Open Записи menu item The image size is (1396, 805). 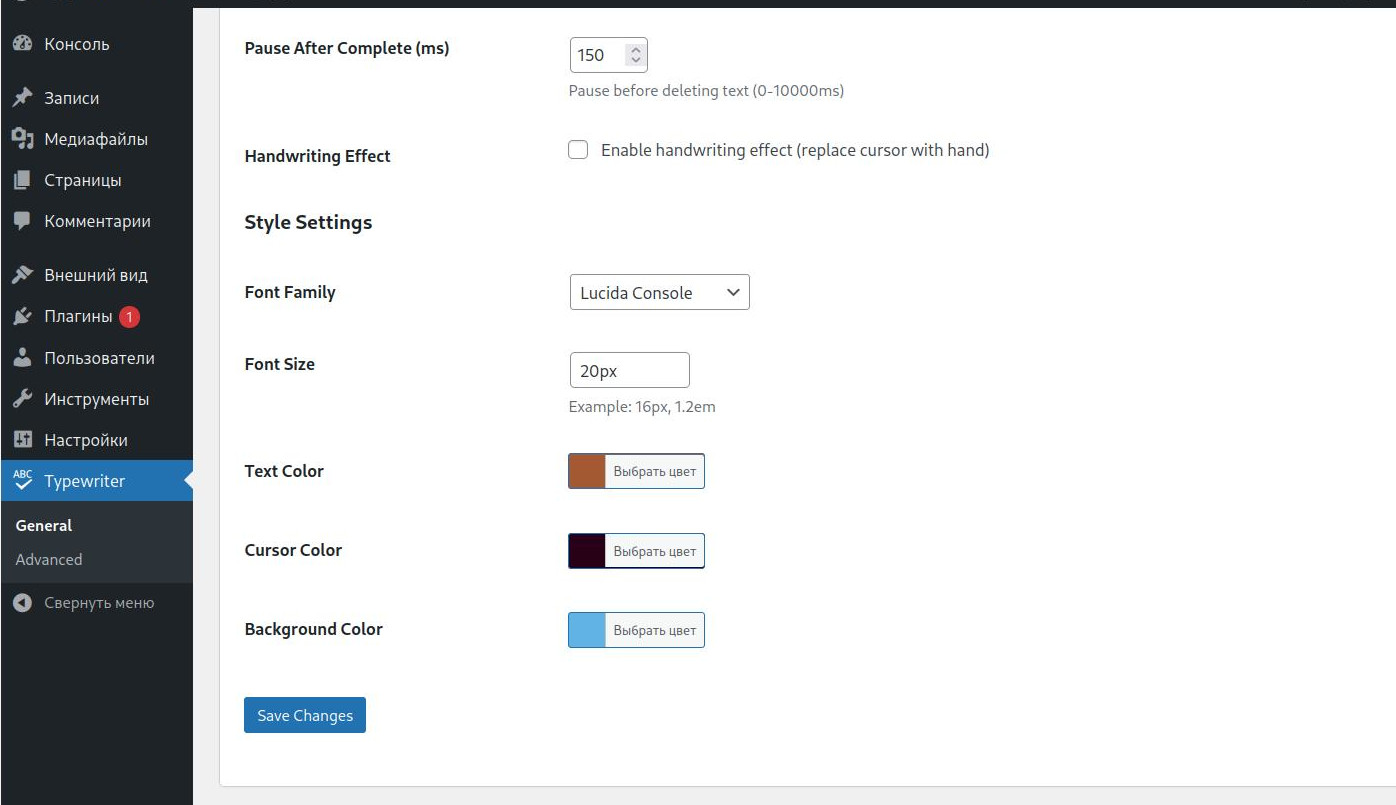coord(96,98)
